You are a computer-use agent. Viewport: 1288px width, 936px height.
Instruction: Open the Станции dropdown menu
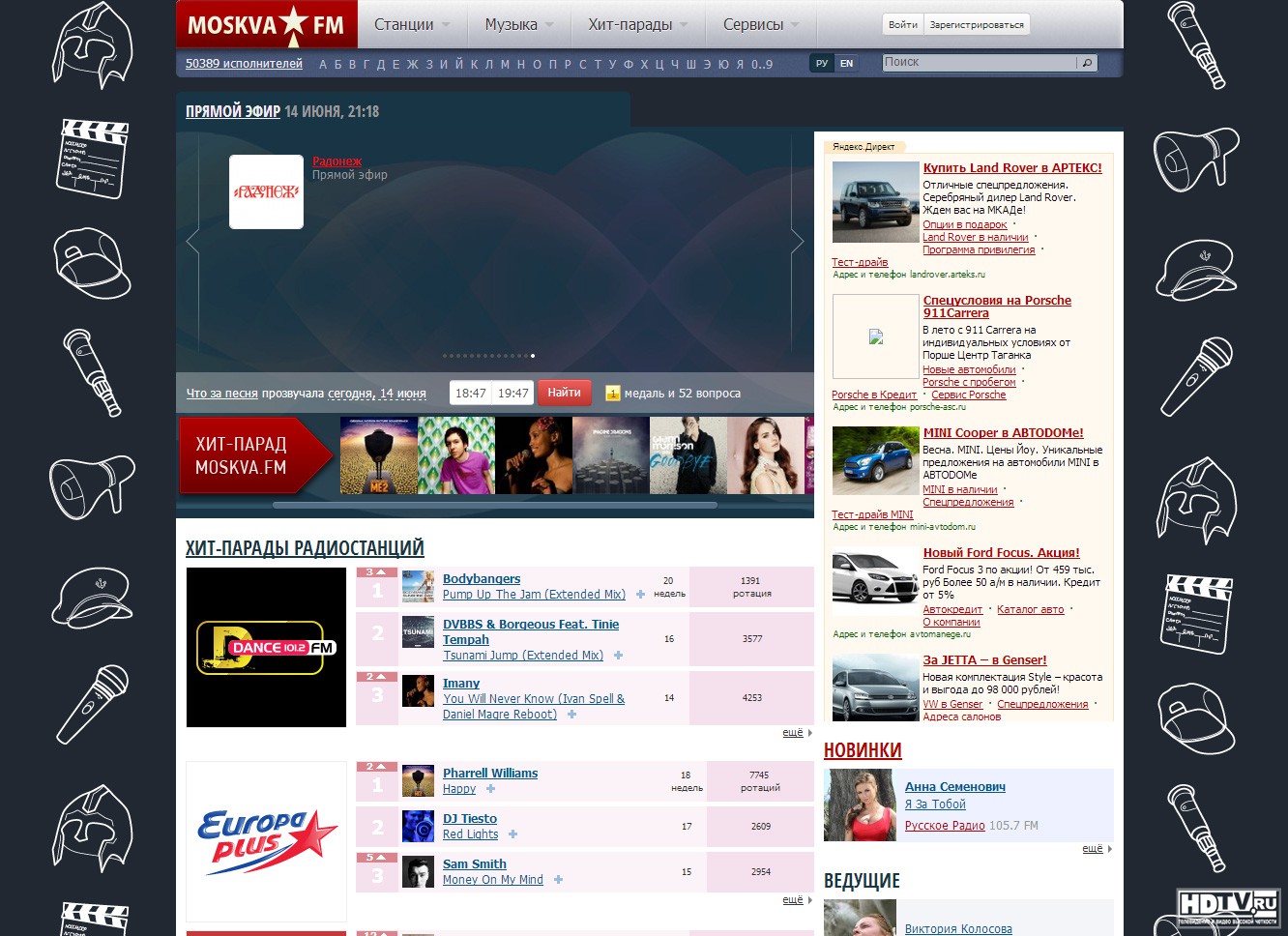click(x=412, y=24)
